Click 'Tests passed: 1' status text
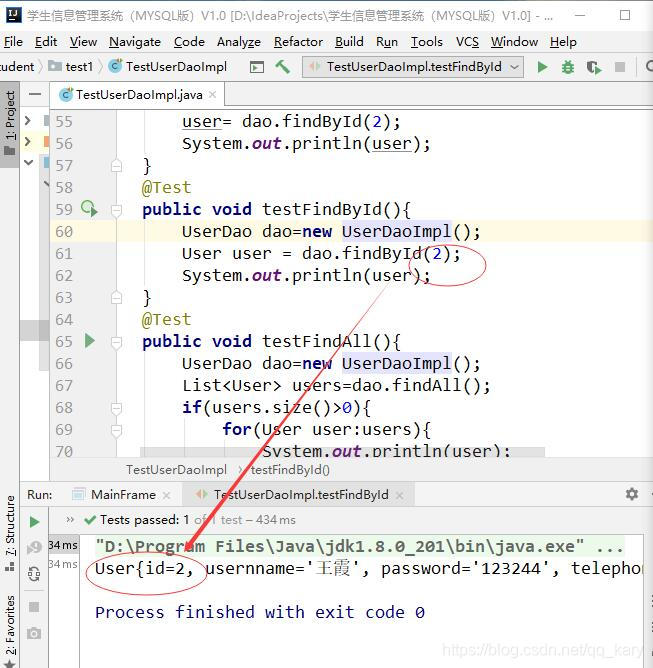 tap(145, 520)
